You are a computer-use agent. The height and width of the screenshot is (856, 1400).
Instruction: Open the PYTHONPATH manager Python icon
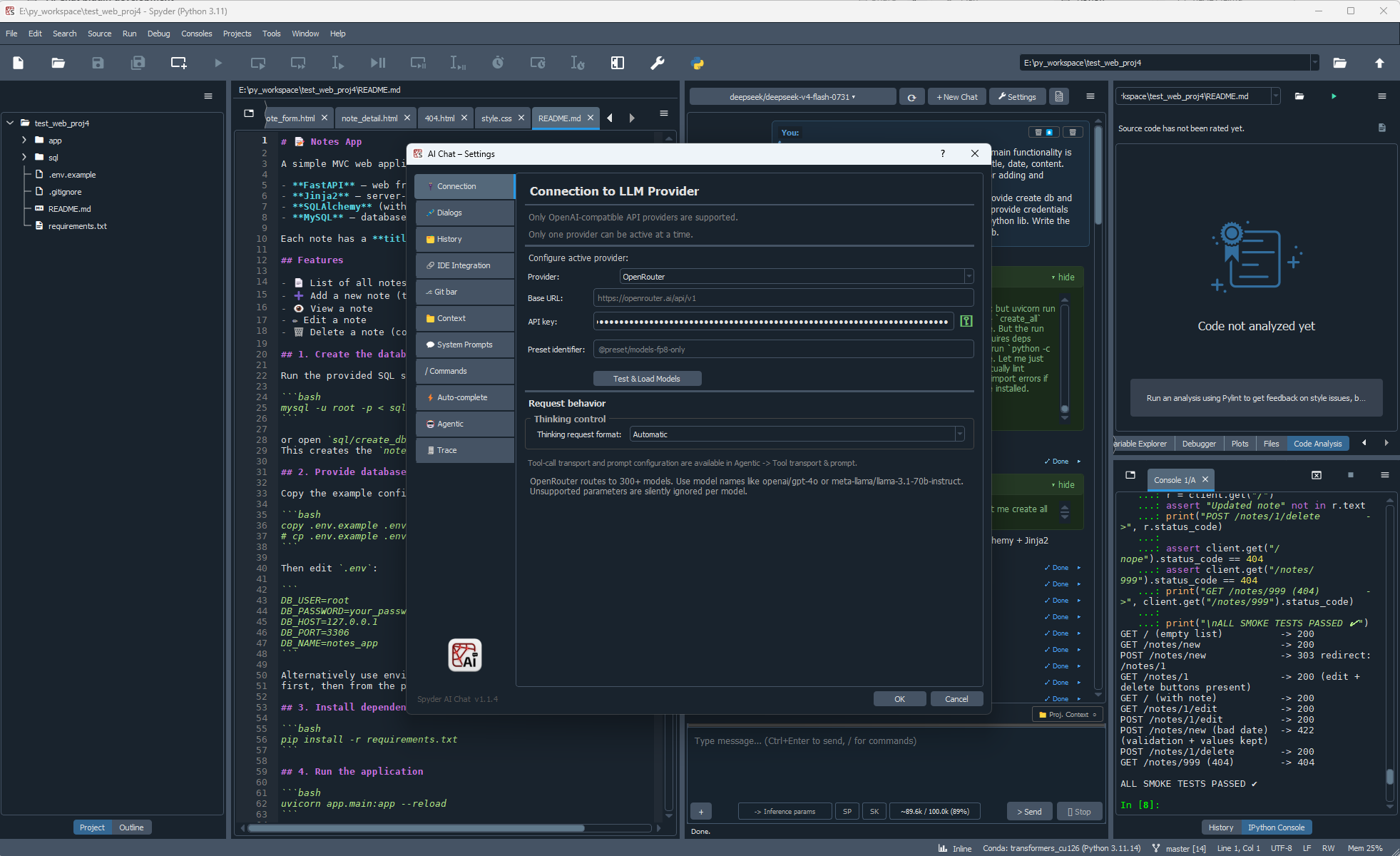coord(698,63)
